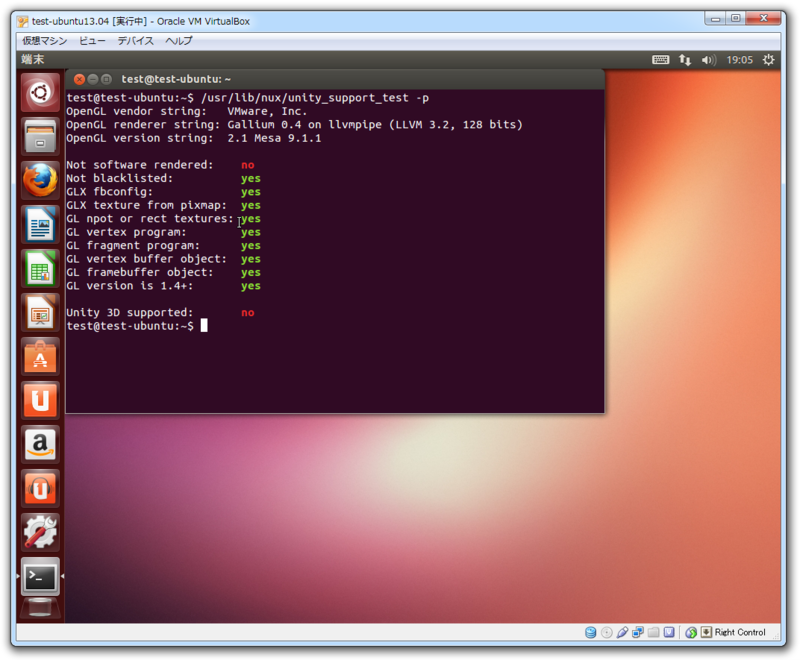Click the unity_support_test command line
Viewport: 800px width, 660px height.
[247, 98]
